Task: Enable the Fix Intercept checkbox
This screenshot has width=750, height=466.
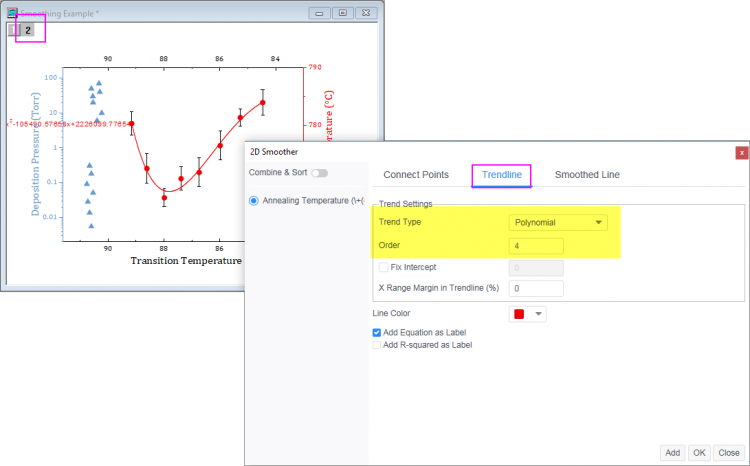Action: pyautogui.click(x=384, y=267)
